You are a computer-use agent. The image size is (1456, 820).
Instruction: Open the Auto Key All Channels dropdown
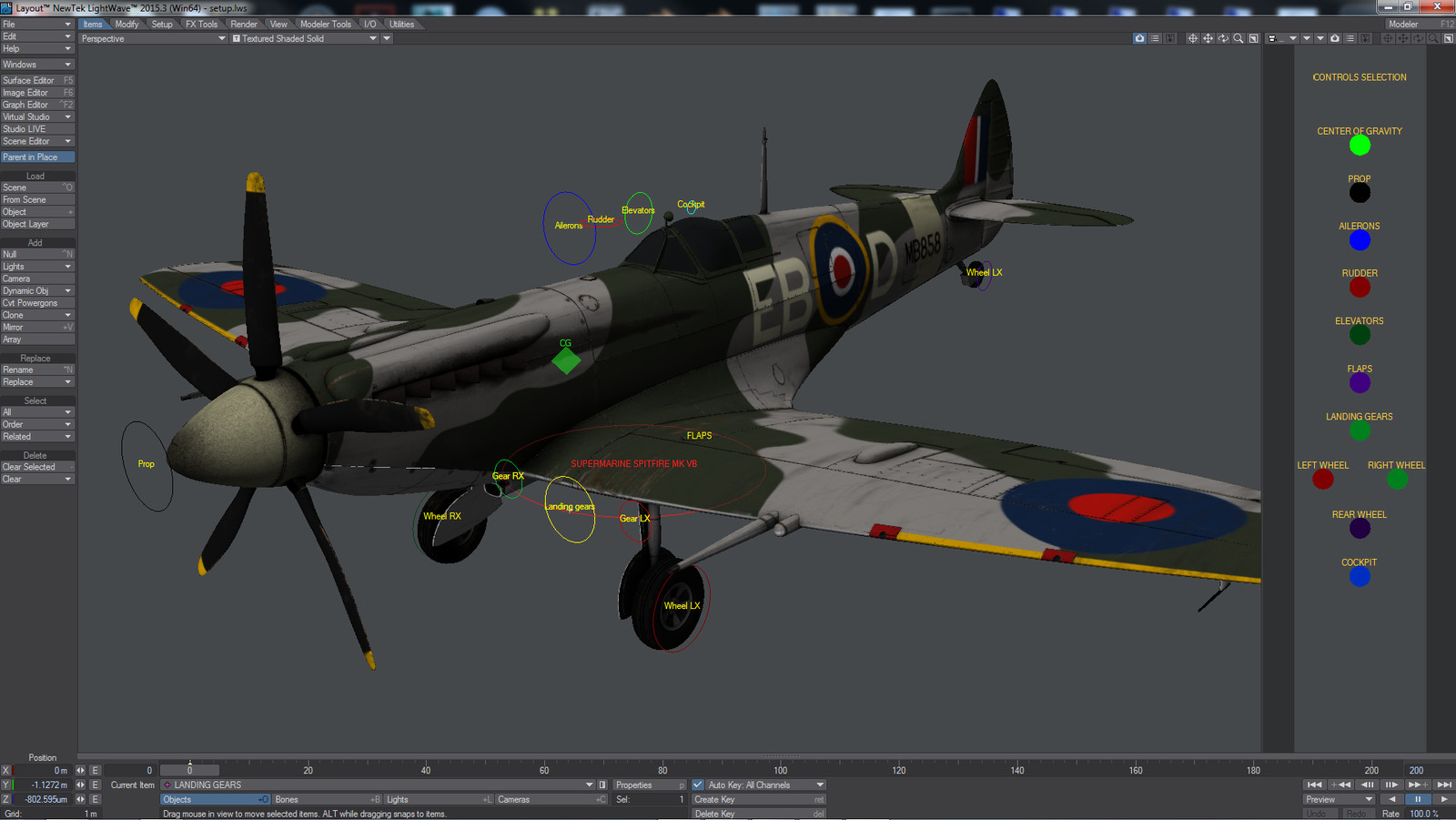766,785
